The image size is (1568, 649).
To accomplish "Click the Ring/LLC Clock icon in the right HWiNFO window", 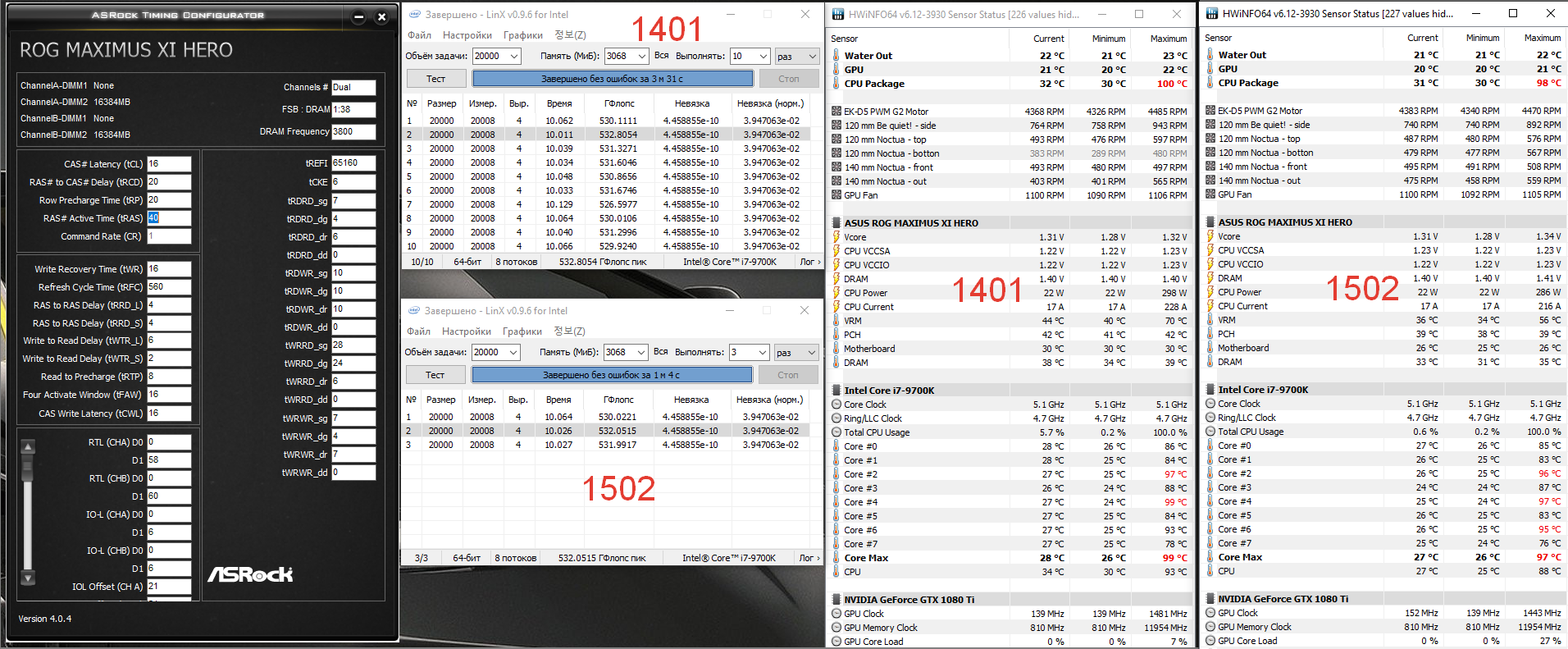I will [x=1210, y=418].
